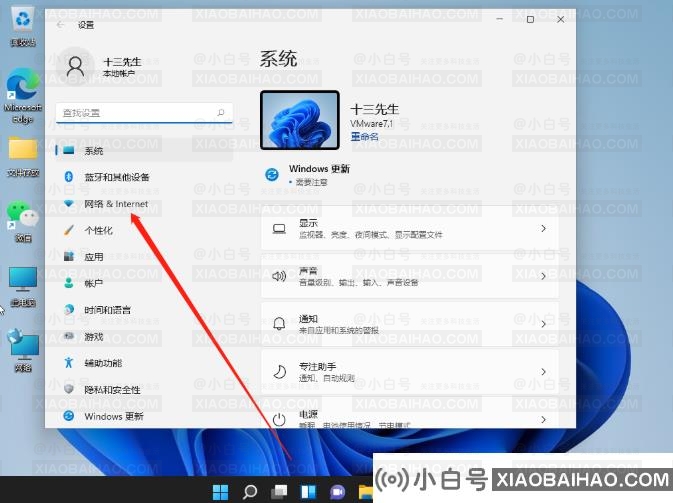The width and height of the screenshot is (673, 503).
Task: Click the Windows update sync icon
Action: tap(272, 175)
